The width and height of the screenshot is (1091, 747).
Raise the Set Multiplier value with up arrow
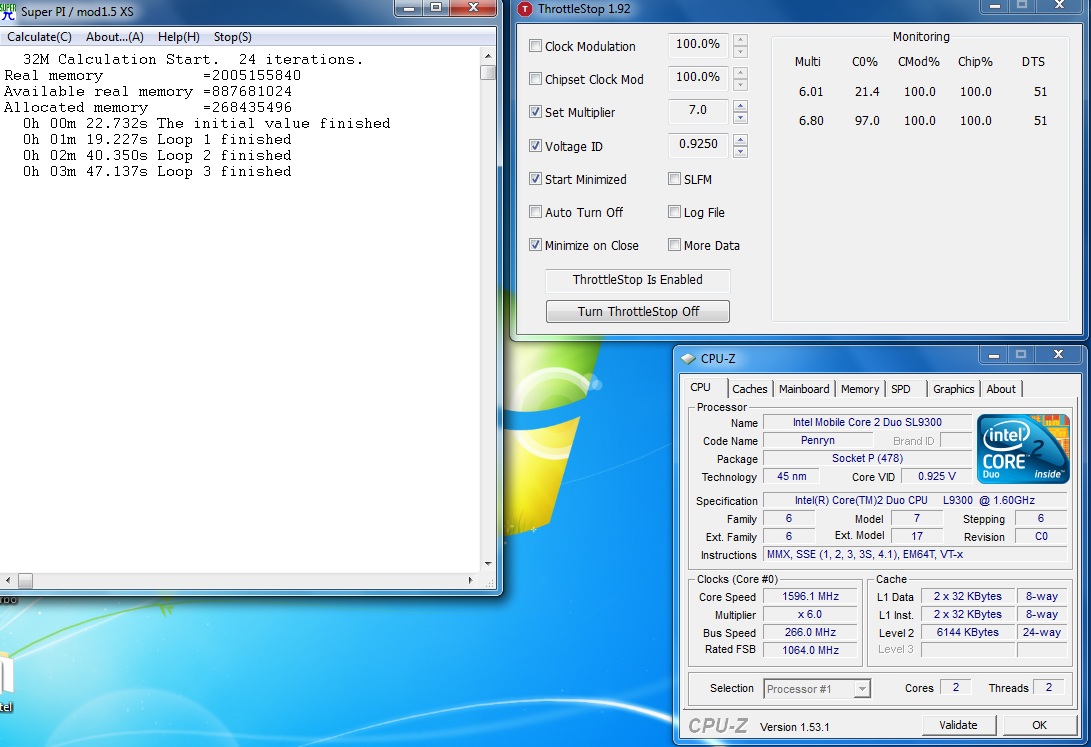point(740,106)
